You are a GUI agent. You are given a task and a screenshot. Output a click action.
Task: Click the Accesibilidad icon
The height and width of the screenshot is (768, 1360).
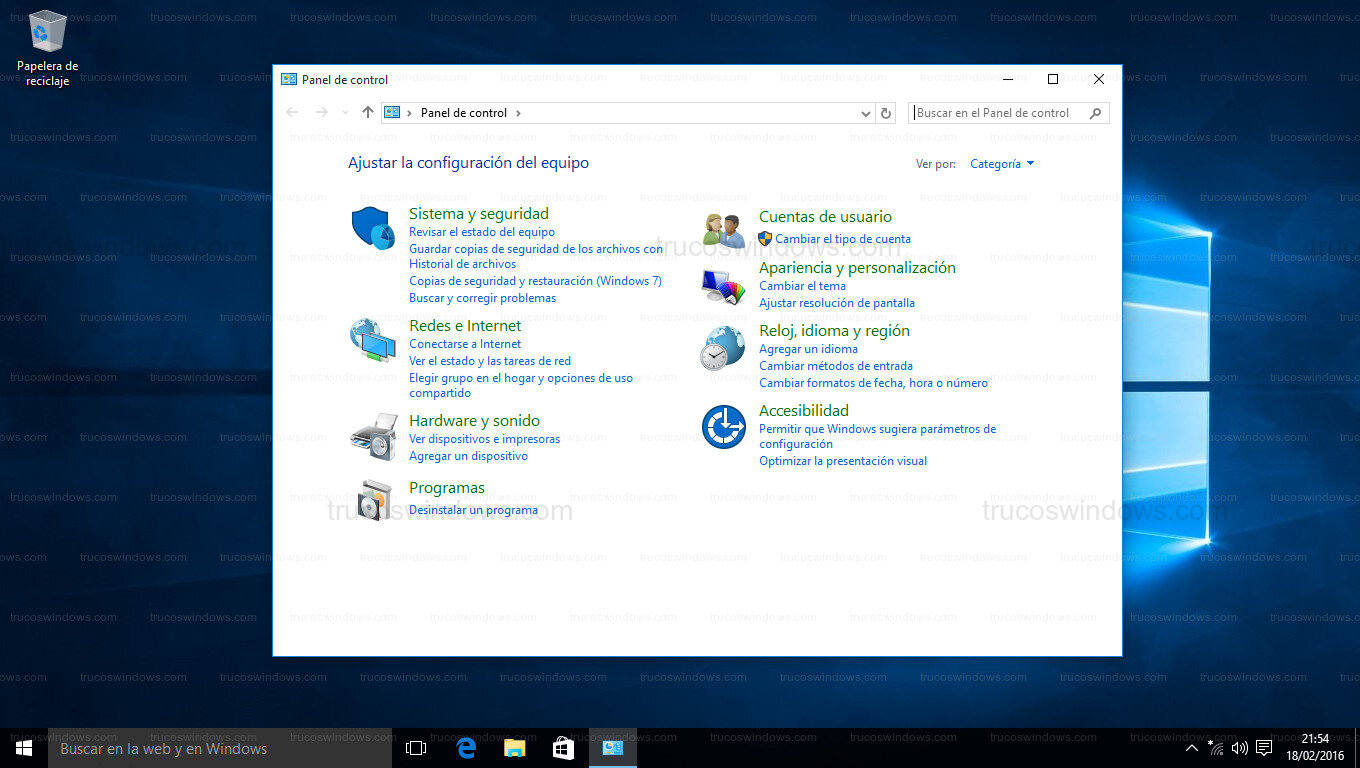point(722,425)
